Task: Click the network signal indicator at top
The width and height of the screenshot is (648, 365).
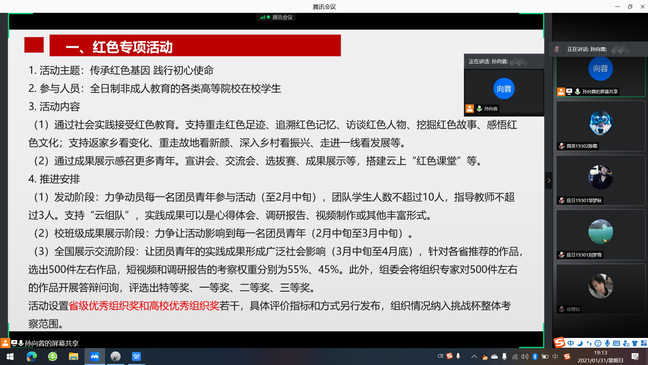Action: pos(263,17)
